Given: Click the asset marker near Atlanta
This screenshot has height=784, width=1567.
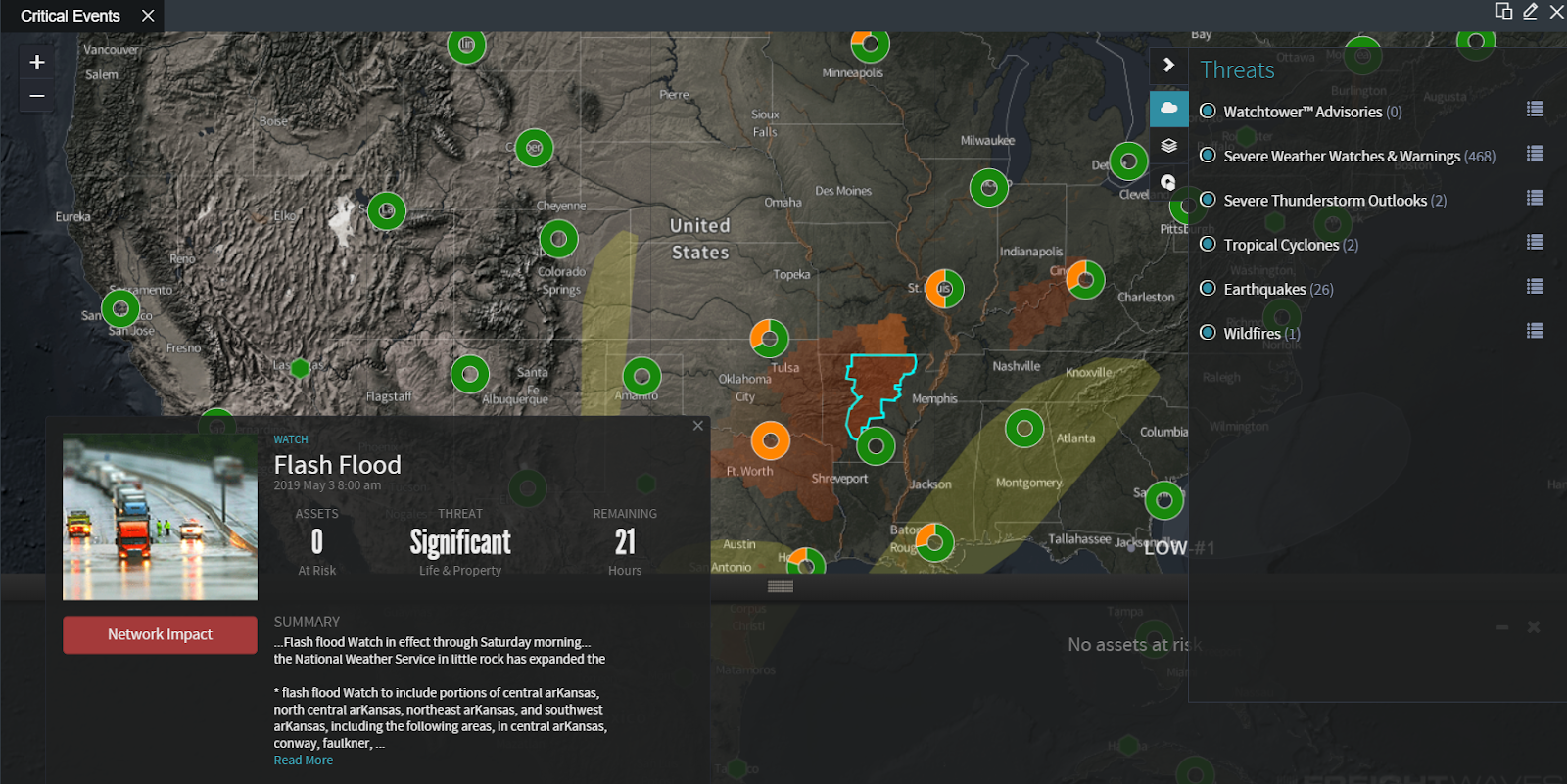Looking at the screenshot, I should point(1024,428).
